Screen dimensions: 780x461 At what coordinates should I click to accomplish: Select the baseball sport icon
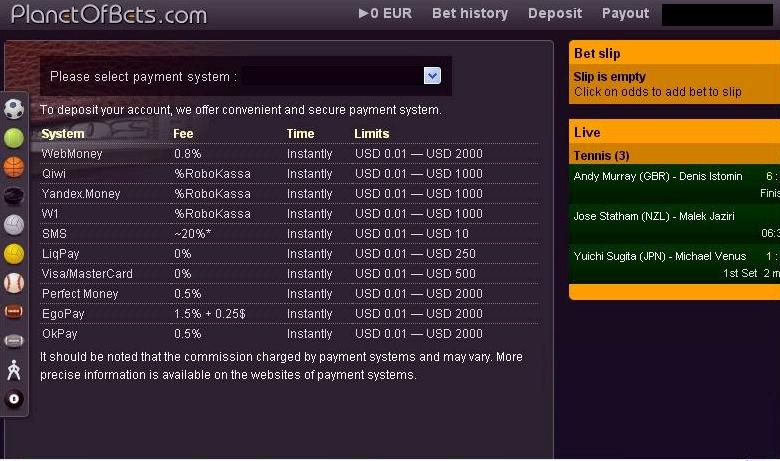coord(14,283)
